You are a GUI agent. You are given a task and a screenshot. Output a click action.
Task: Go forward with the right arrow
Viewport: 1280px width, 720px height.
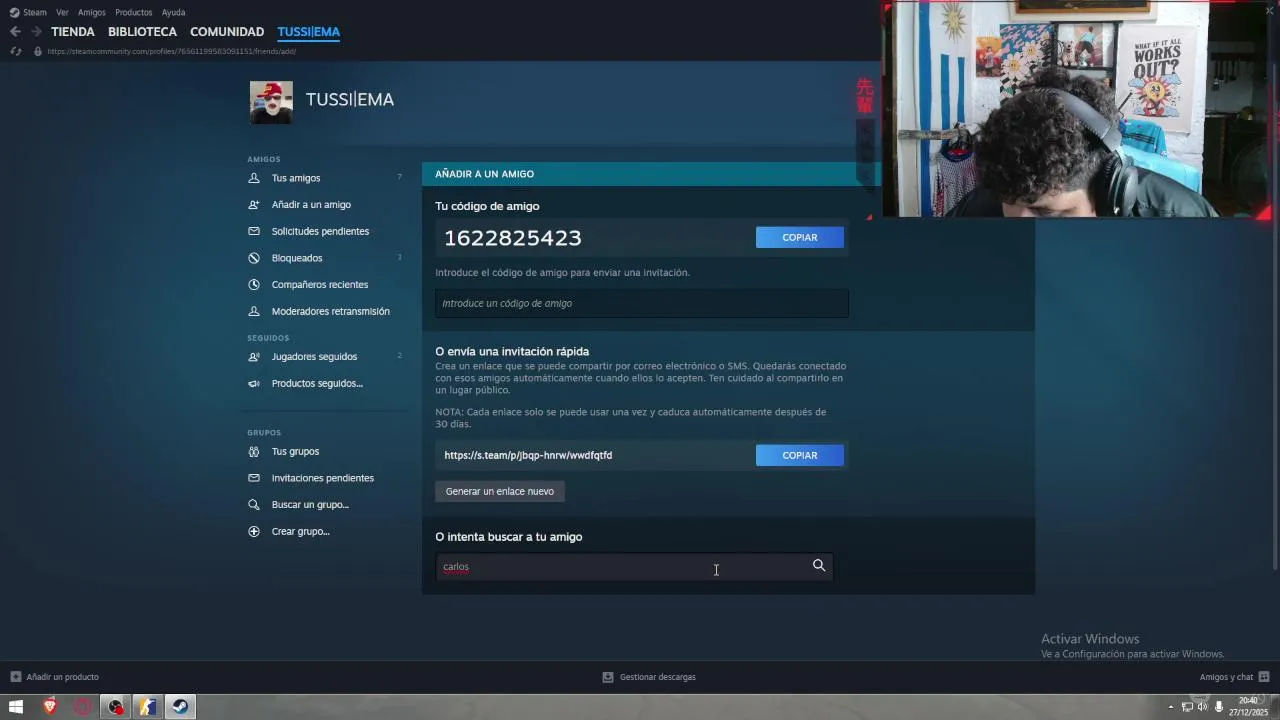(x=36, y=32)
